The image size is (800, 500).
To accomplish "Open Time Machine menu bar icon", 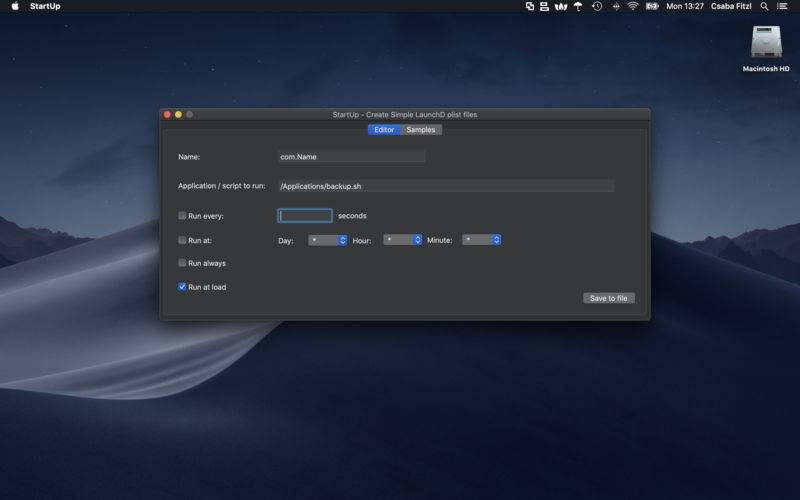I will pos(597,6).
